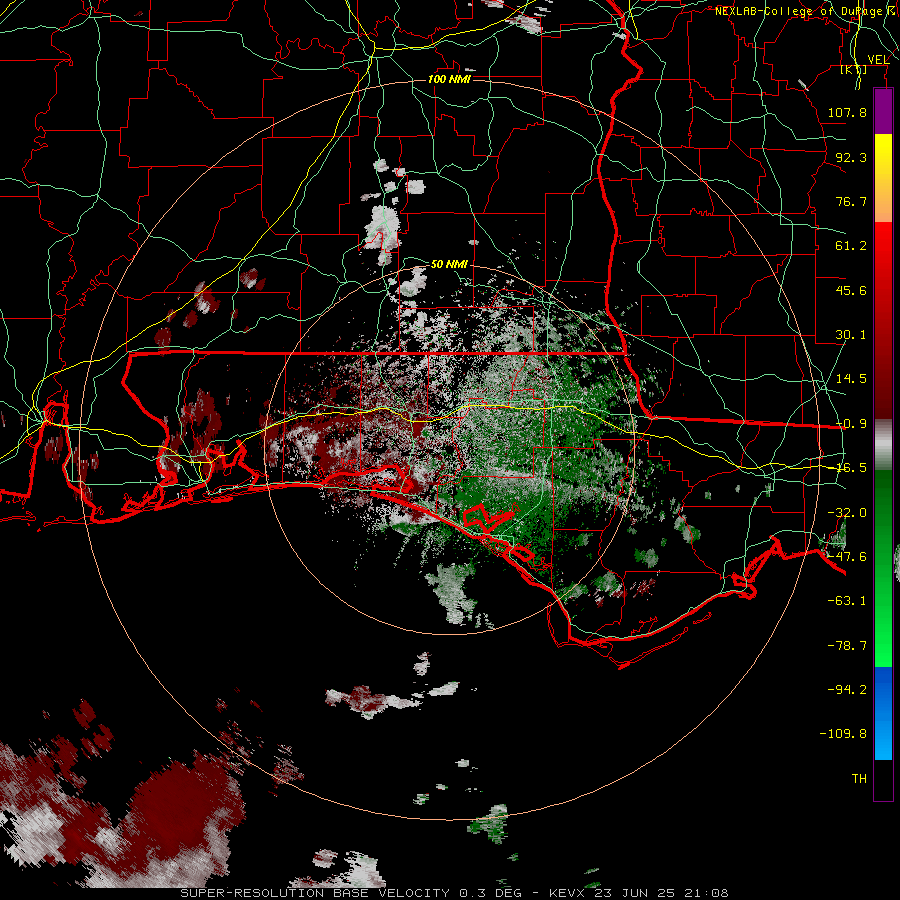Click the TH threshold label

pos(859,779)
